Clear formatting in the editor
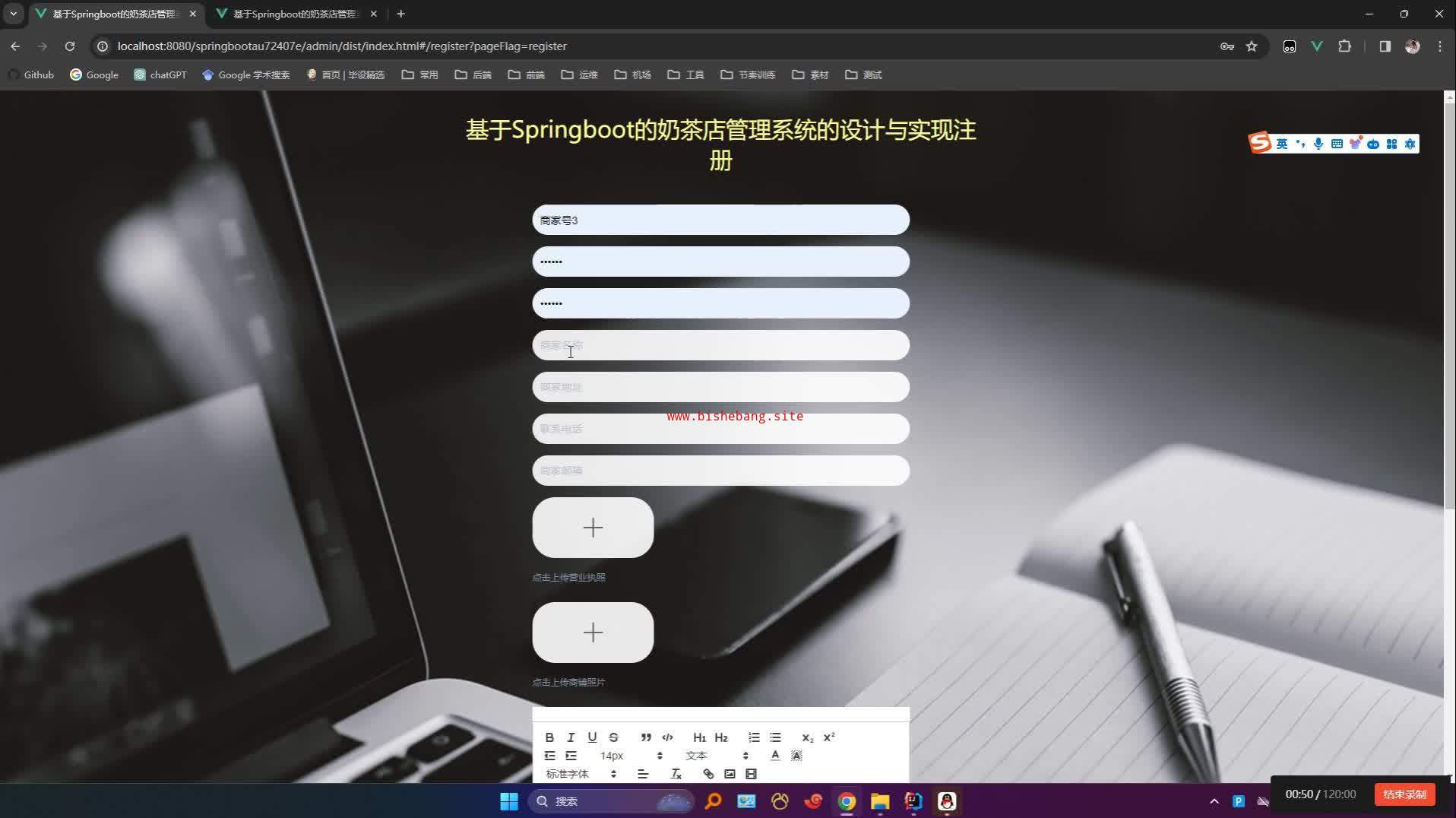 coord(676,774)
